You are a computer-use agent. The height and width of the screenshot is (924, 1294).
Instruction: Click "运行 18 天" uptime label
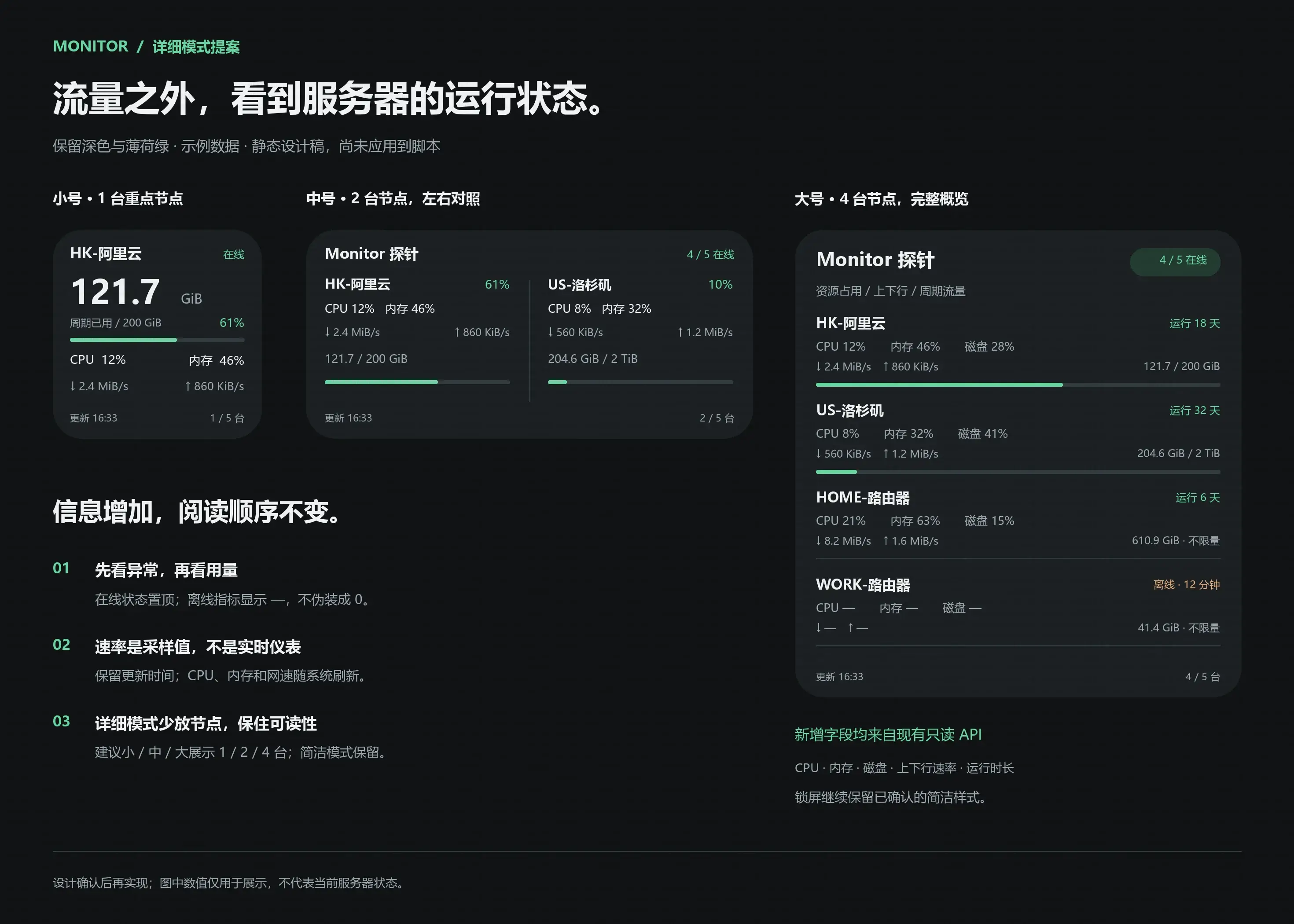(1195, 324)
